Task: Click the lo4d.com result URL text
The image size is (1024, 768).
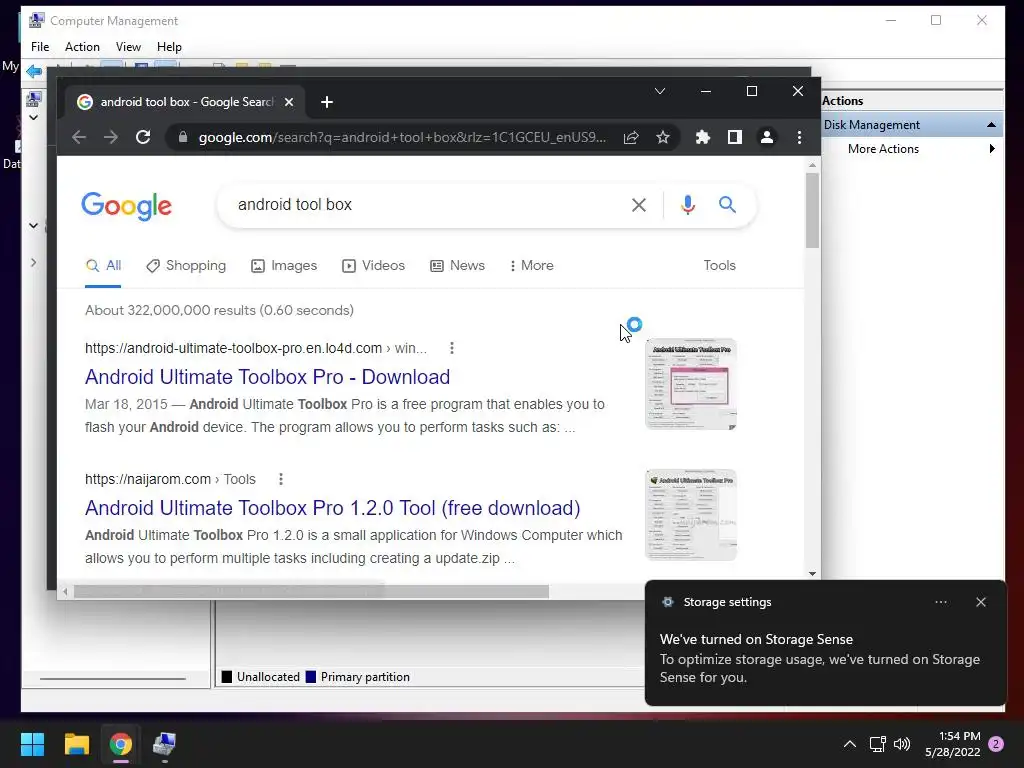Action: click(255, 348)
